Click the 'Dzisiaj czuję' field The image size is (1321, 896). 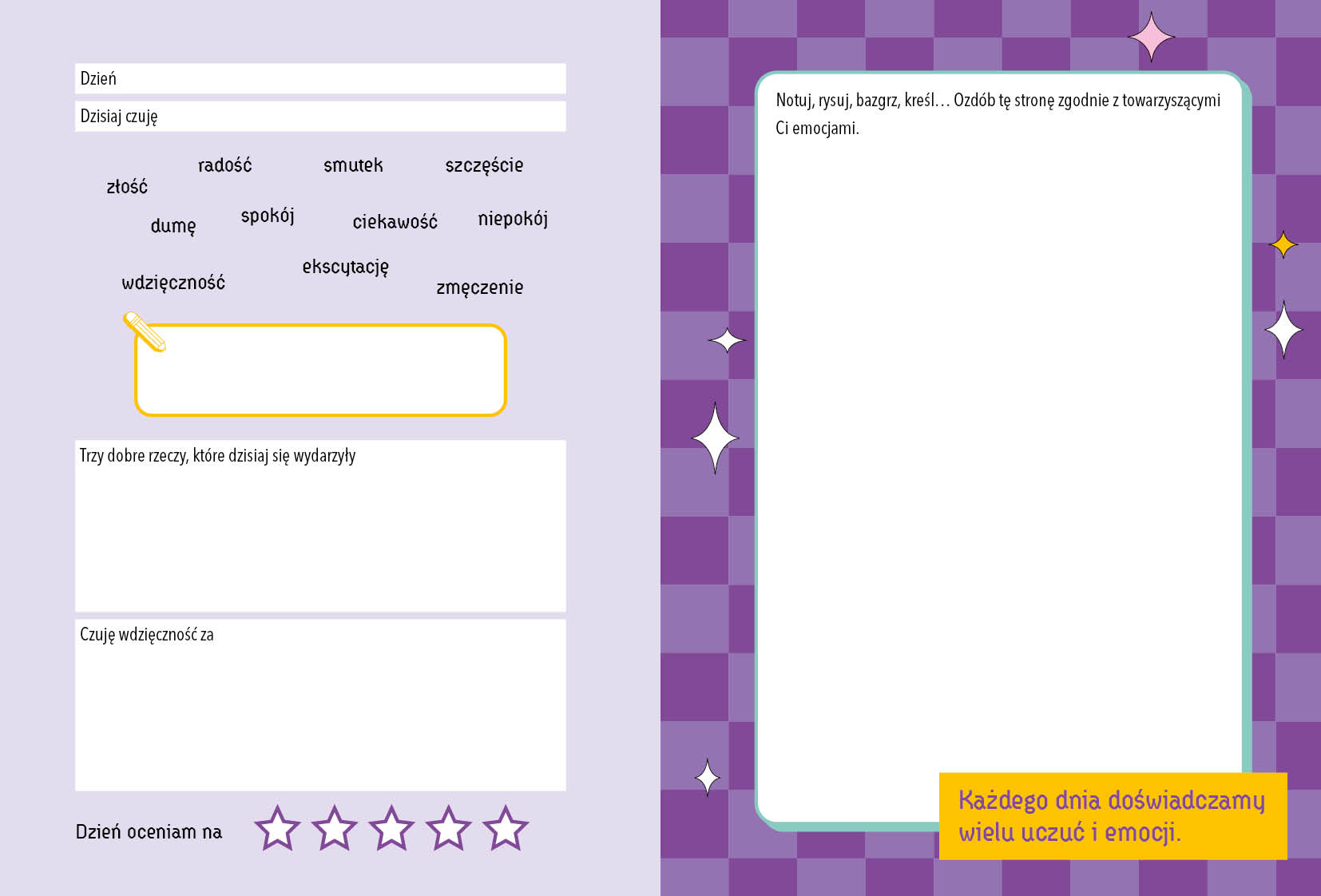[320, 117]
